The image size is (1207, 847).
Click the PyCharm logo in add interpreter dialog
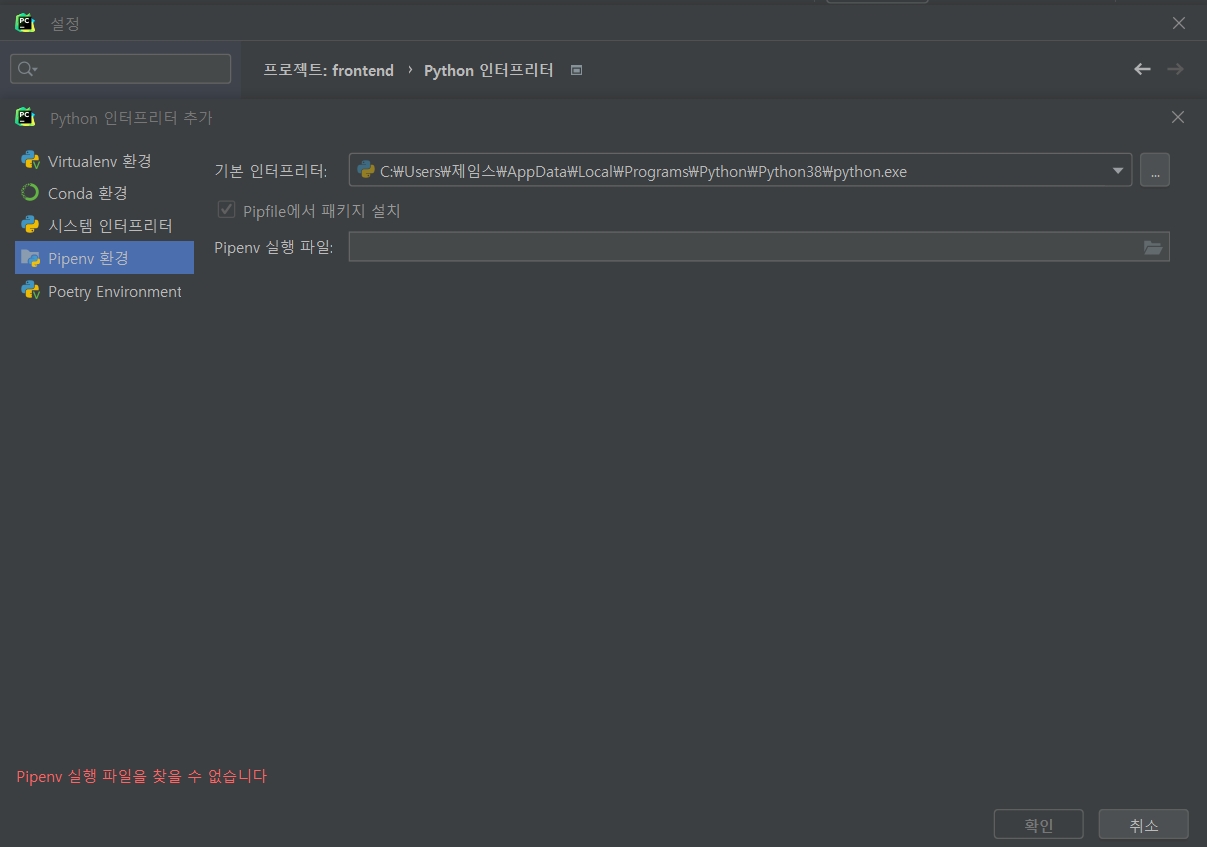tap(25, 117)
